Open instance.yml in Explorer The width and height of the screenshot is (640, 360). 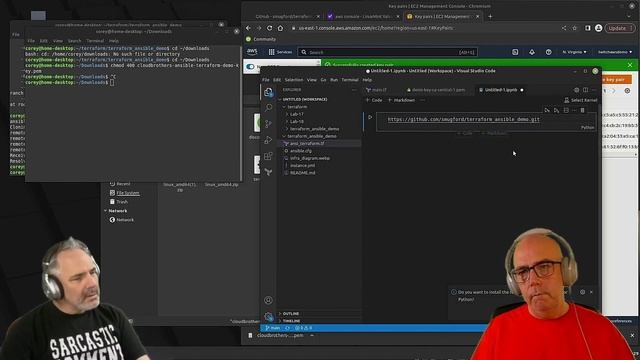302,166
